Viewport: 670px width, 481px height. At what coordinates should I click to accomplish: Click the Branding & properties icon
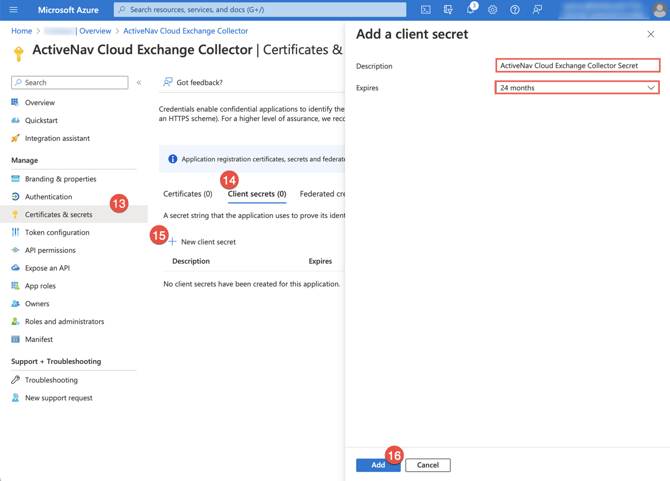tap(15, 179)
